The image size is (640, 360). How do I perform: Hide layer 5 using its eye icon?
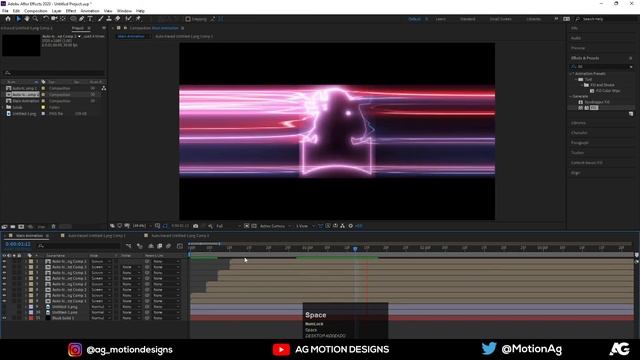[x=4, y=284]
